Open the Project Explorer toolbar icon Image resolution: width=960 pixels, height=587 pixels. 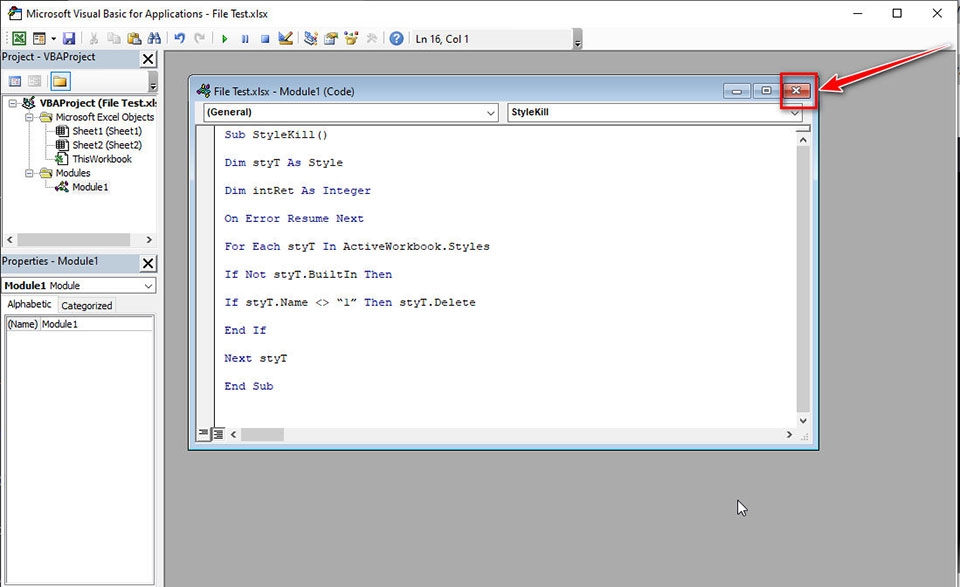coord(311,39)
